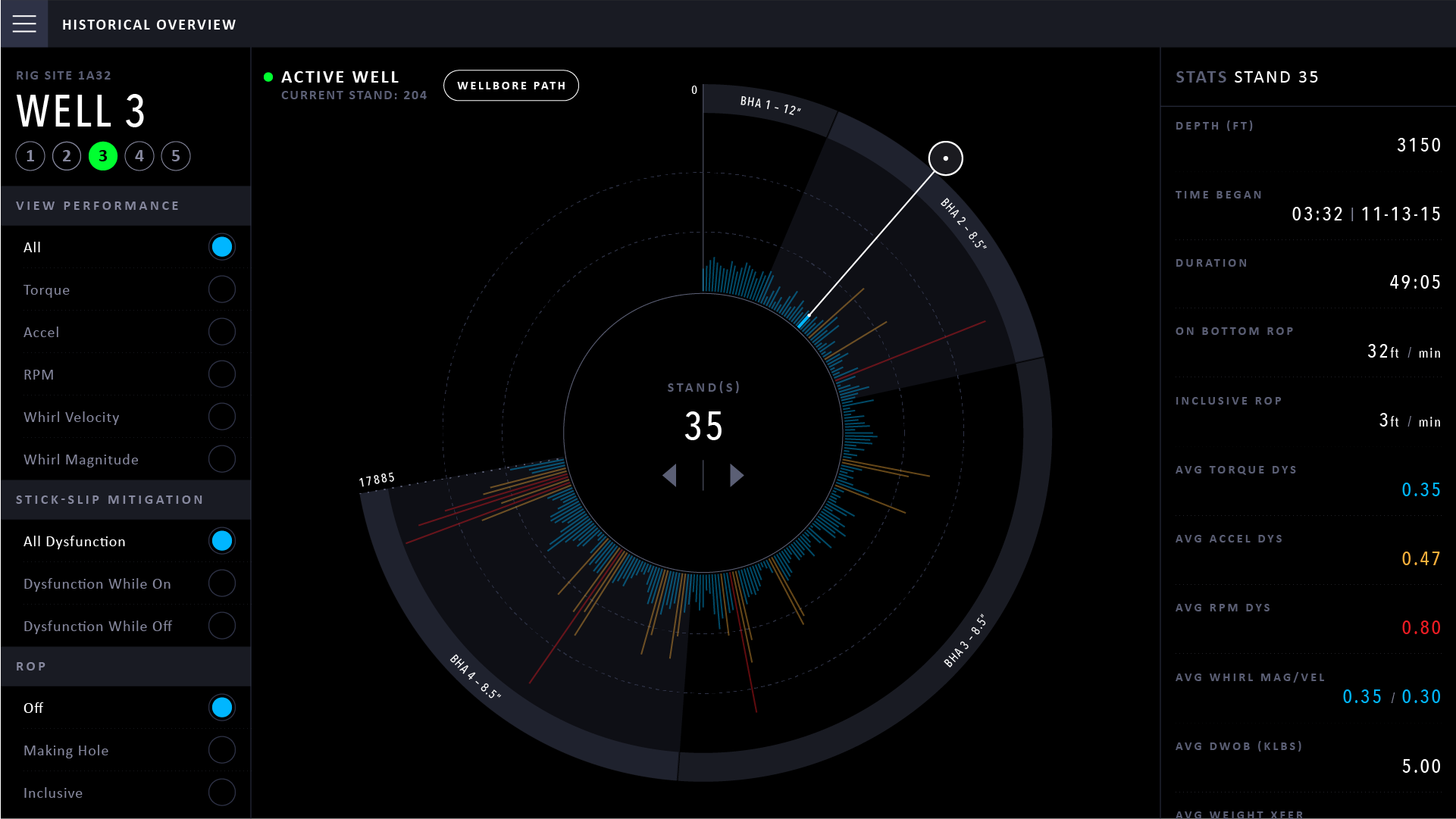Open the hamburger menu
Image resolution: width=1456 pixels, height=819 pixels.
coord(24,24)
